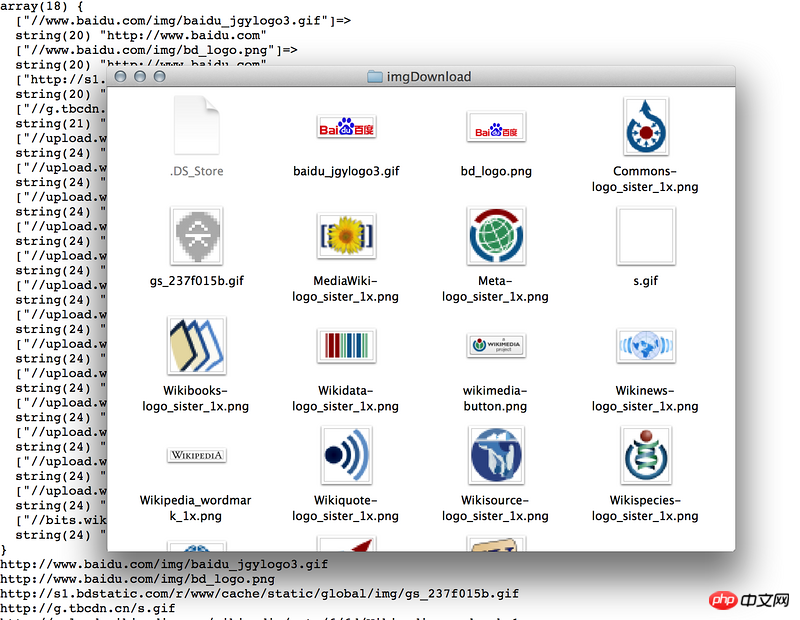The image size is (800, 620).
Task: Click the wikimedia-button.png thumbnail
Action: pyautogui.click(x=496, y=346)
